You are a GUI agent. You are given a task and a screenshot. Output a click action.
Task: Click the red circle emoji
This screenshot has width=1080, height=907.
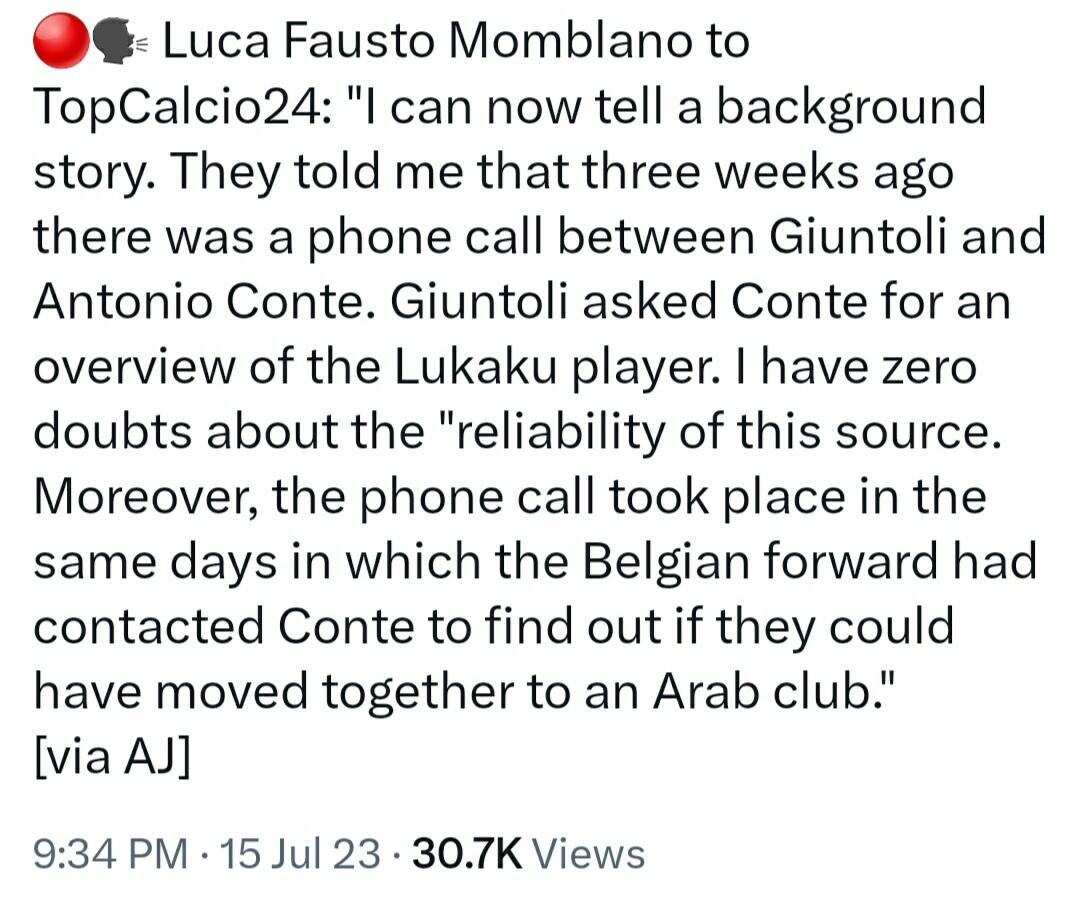pyautogui.click(x=60, y=40)
